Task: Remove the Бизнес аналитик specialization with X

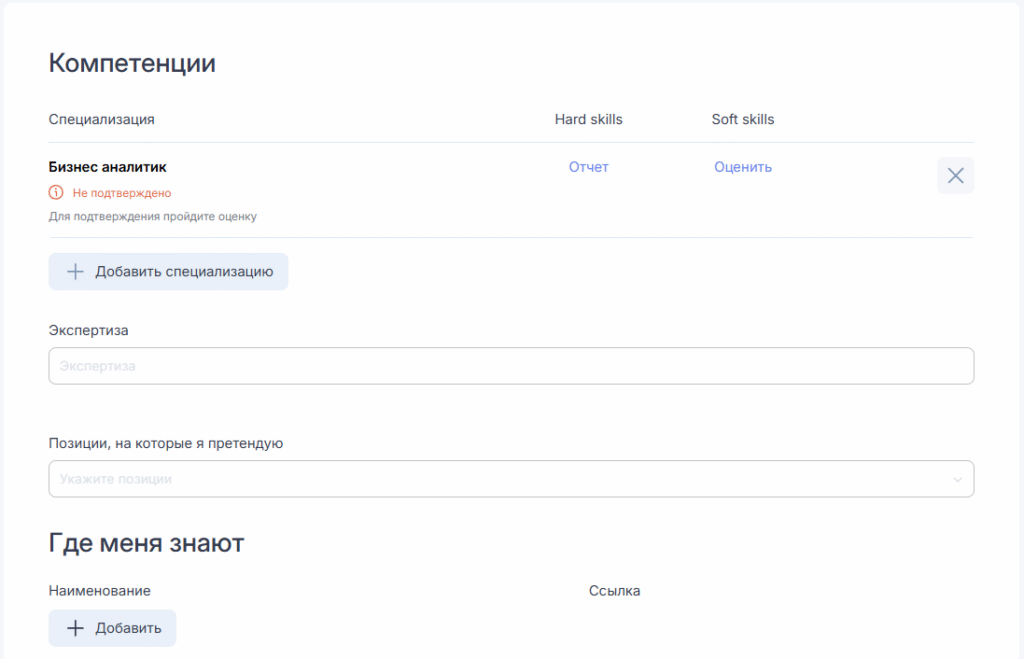Action: [955, 176]
